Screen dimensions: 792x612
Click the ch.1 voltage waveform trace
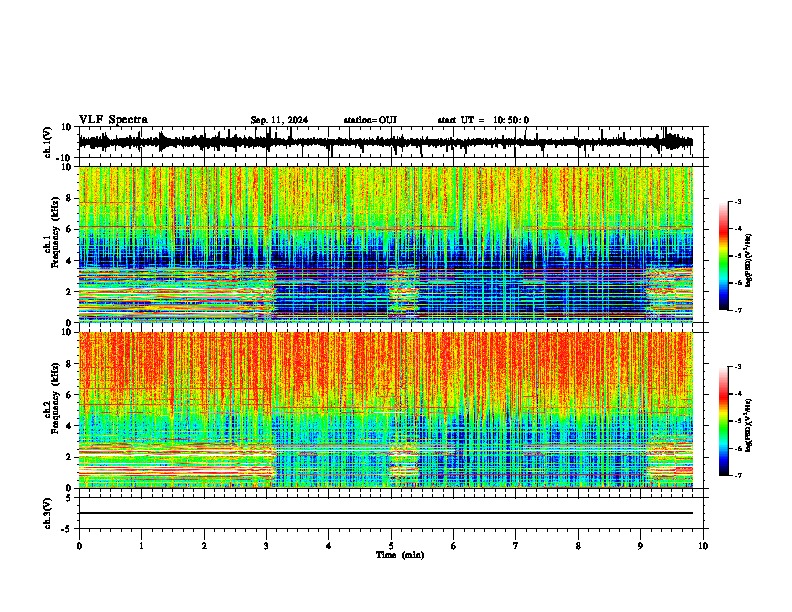point(385,142)
